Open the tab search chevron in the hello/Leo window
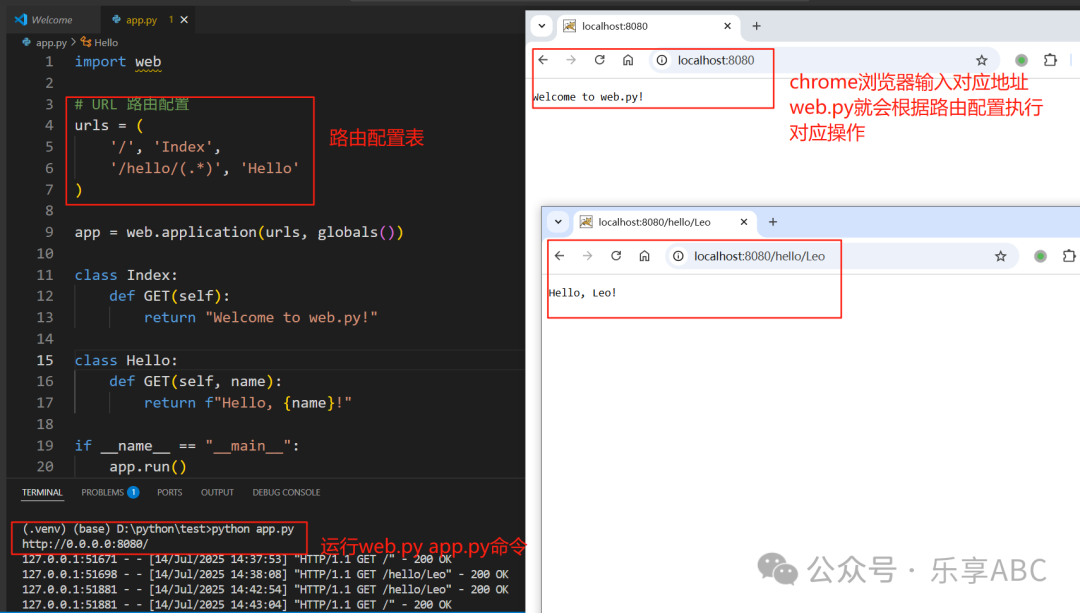1080x613 pixels. point(558,222)
